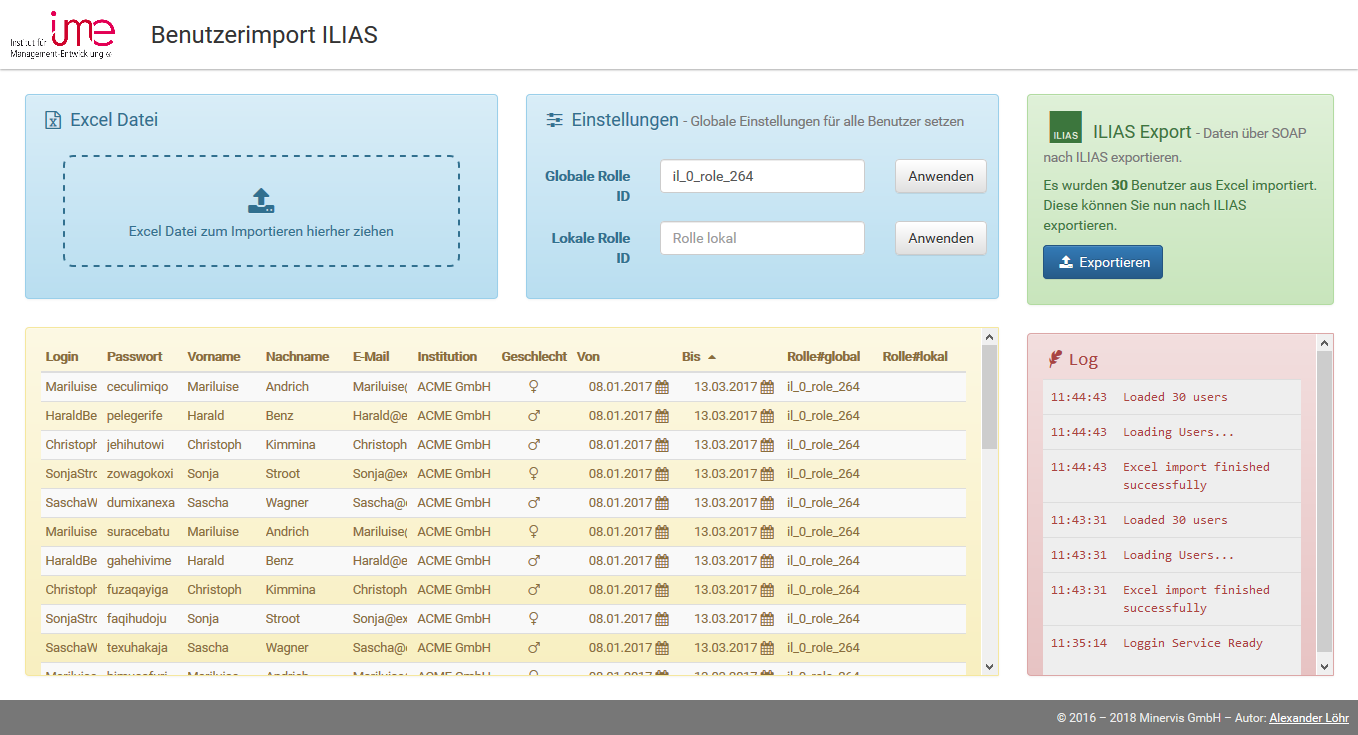Open Bis calendar in zowagokoxi row
Viewport: 1358px width, 735px height.
[x=767, y=474]
